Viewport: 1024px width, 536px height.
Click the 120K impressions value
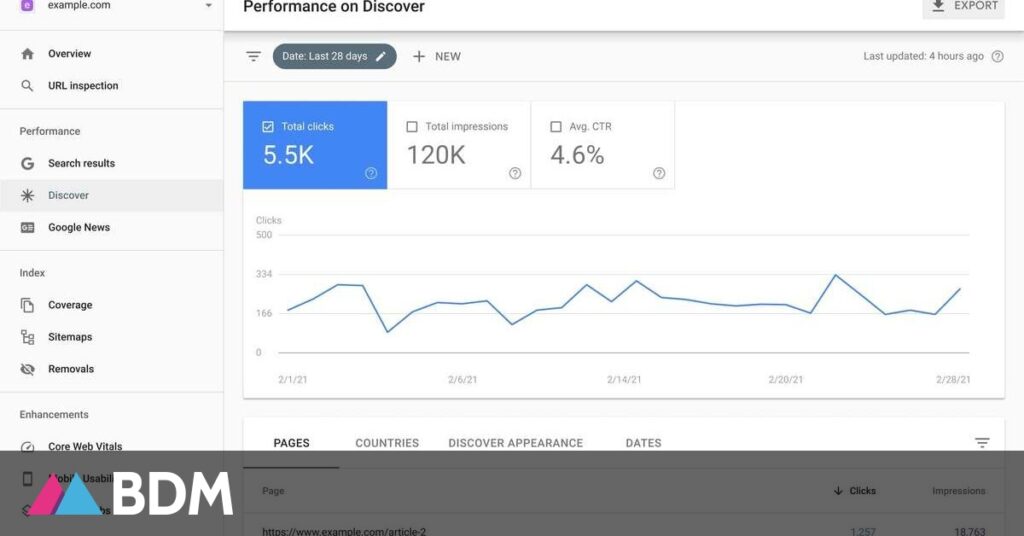pos(436,155)
